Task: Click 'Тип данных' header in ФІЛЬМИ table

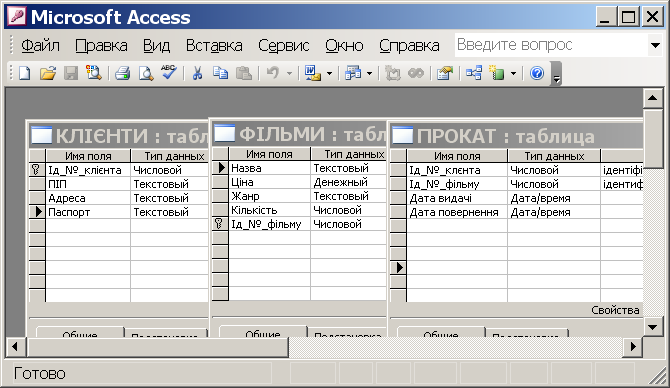Action: pos(349,154)
